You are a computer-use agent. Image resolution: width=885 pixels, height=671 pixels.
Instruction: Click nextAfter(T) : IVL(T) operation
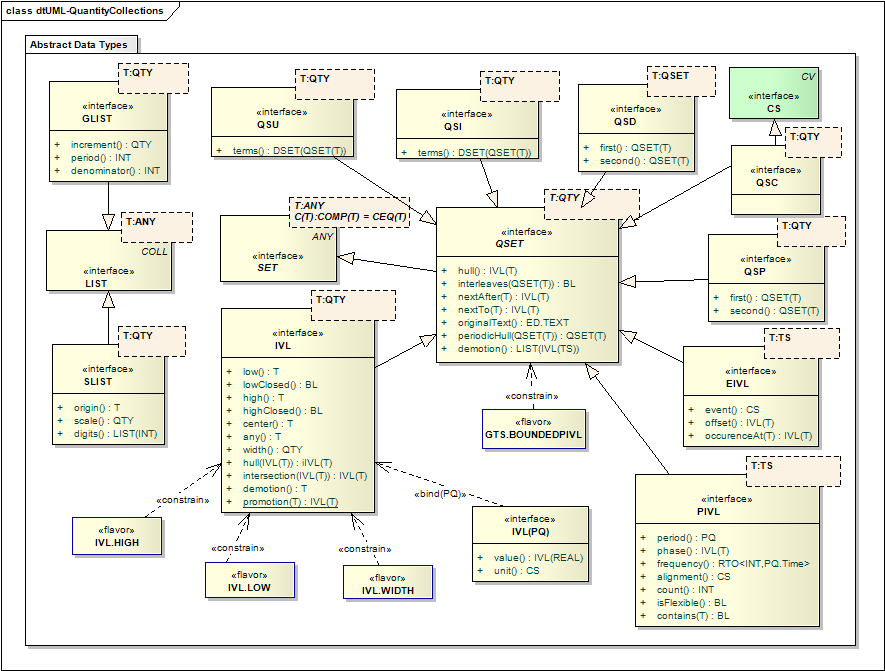503,296
